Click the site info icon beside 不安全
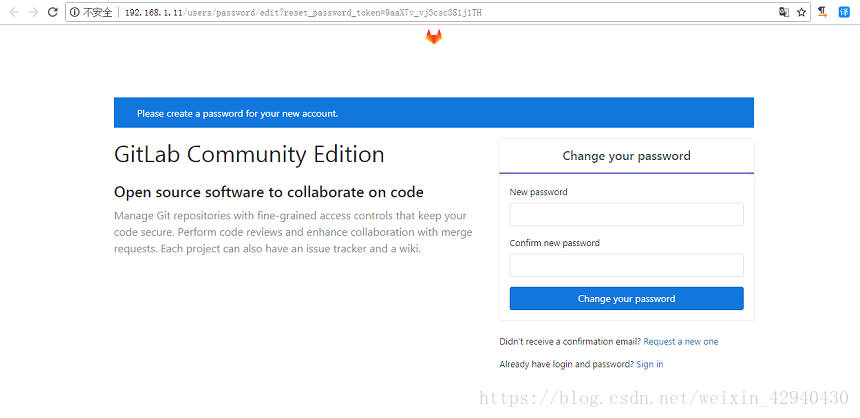This screenshot has height=418, width=860. [75, 12]
